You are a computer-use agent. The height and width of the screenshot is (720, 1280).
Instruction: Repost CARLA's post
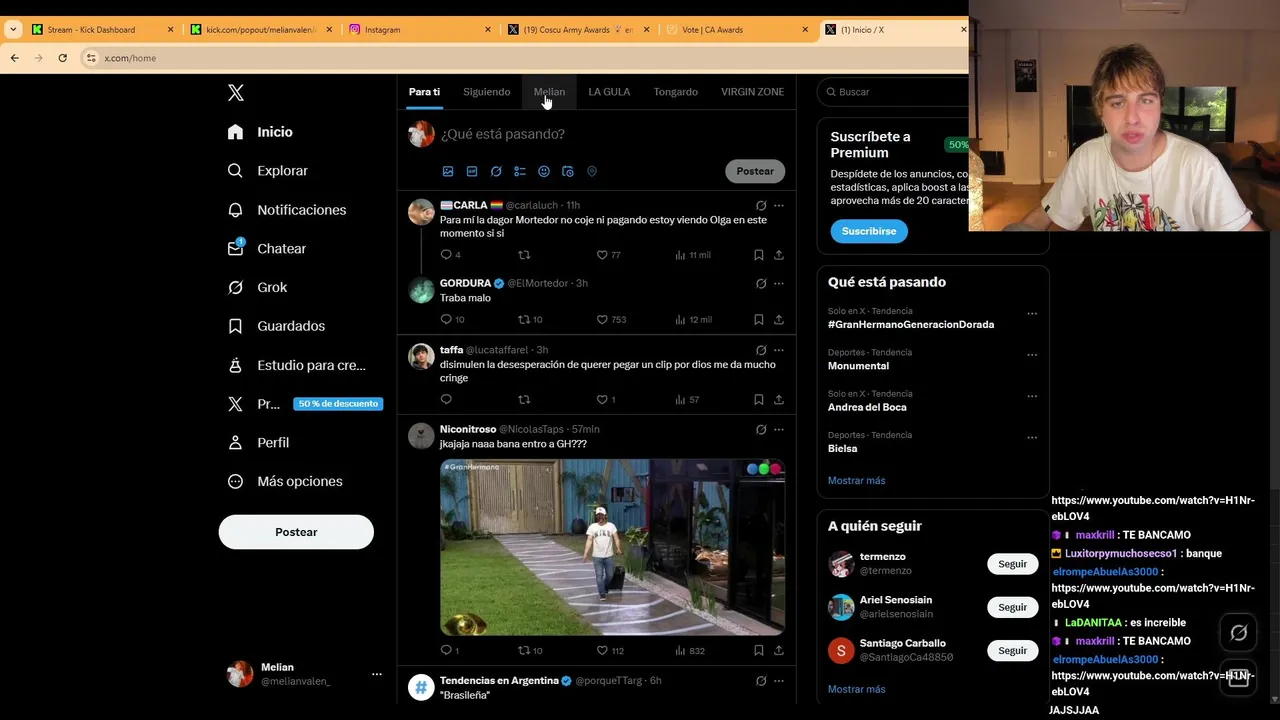coord(524,255)
